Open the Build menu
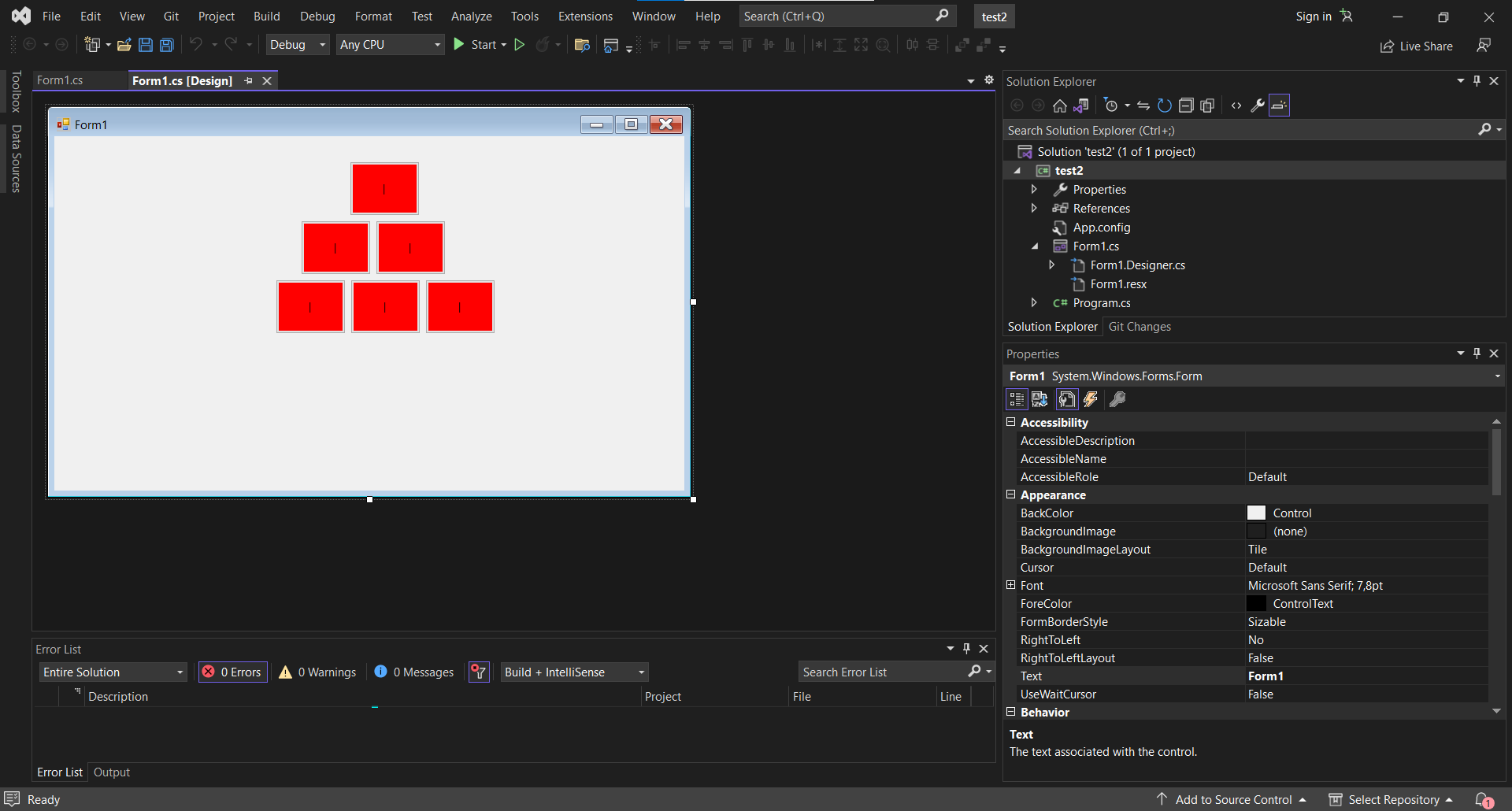The width and height of the screenshot is (1512, 811). tap(266, 16)
